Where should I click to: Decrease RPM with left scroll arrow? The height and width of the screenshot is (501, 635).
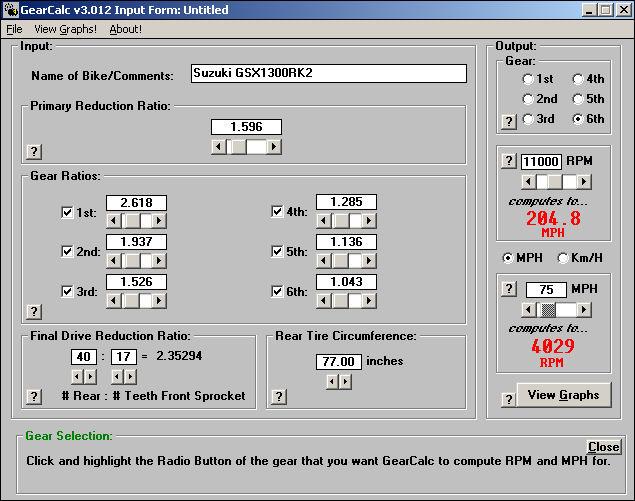(528, 182)
